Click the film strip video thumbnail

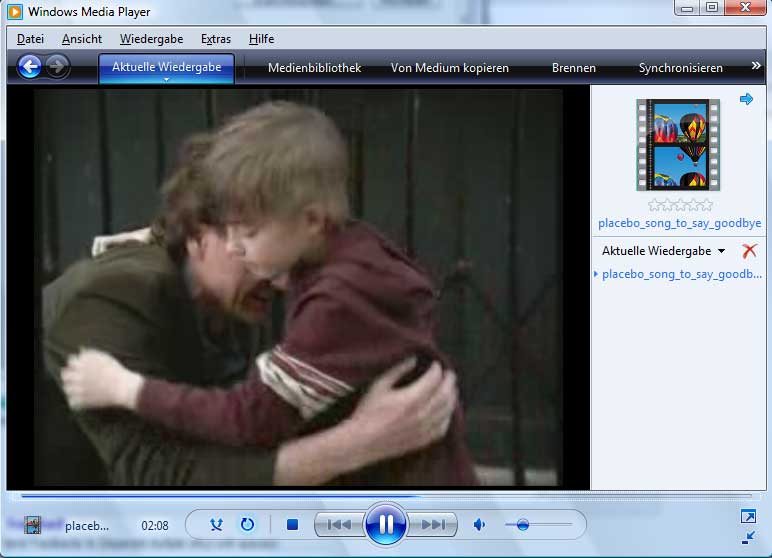[x=678, y=145]
